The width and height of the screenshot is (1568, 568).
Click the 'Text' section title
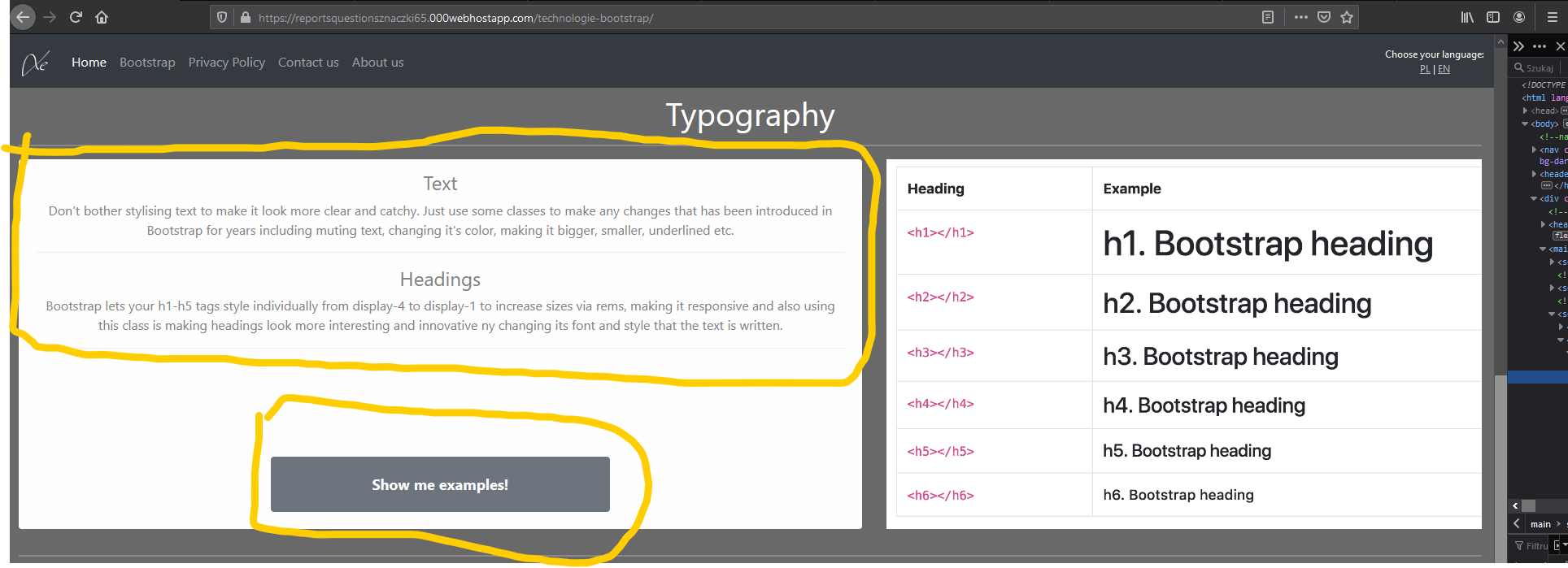(x=440, y=184)
